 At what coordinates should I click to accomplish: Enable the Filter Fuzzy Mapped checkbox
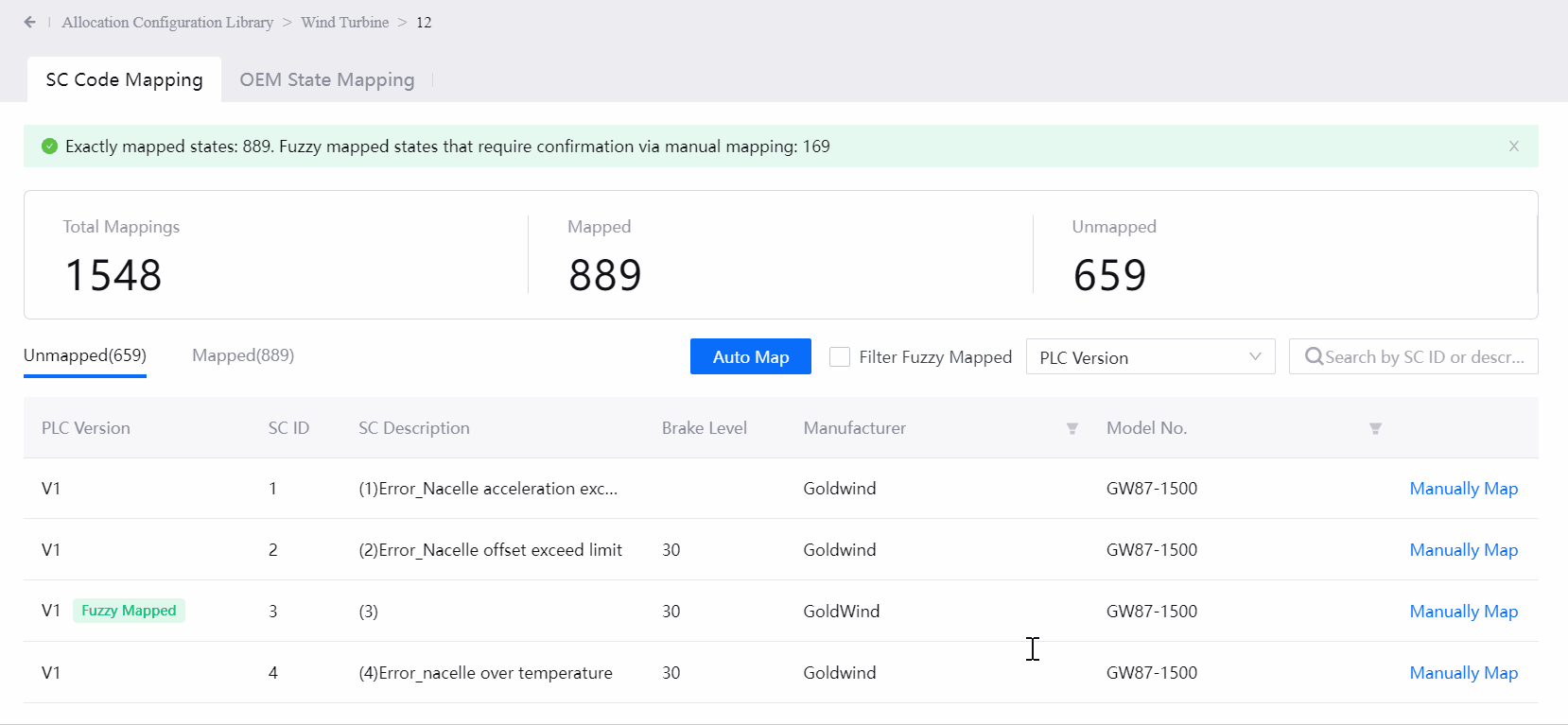tap(839, 357)
